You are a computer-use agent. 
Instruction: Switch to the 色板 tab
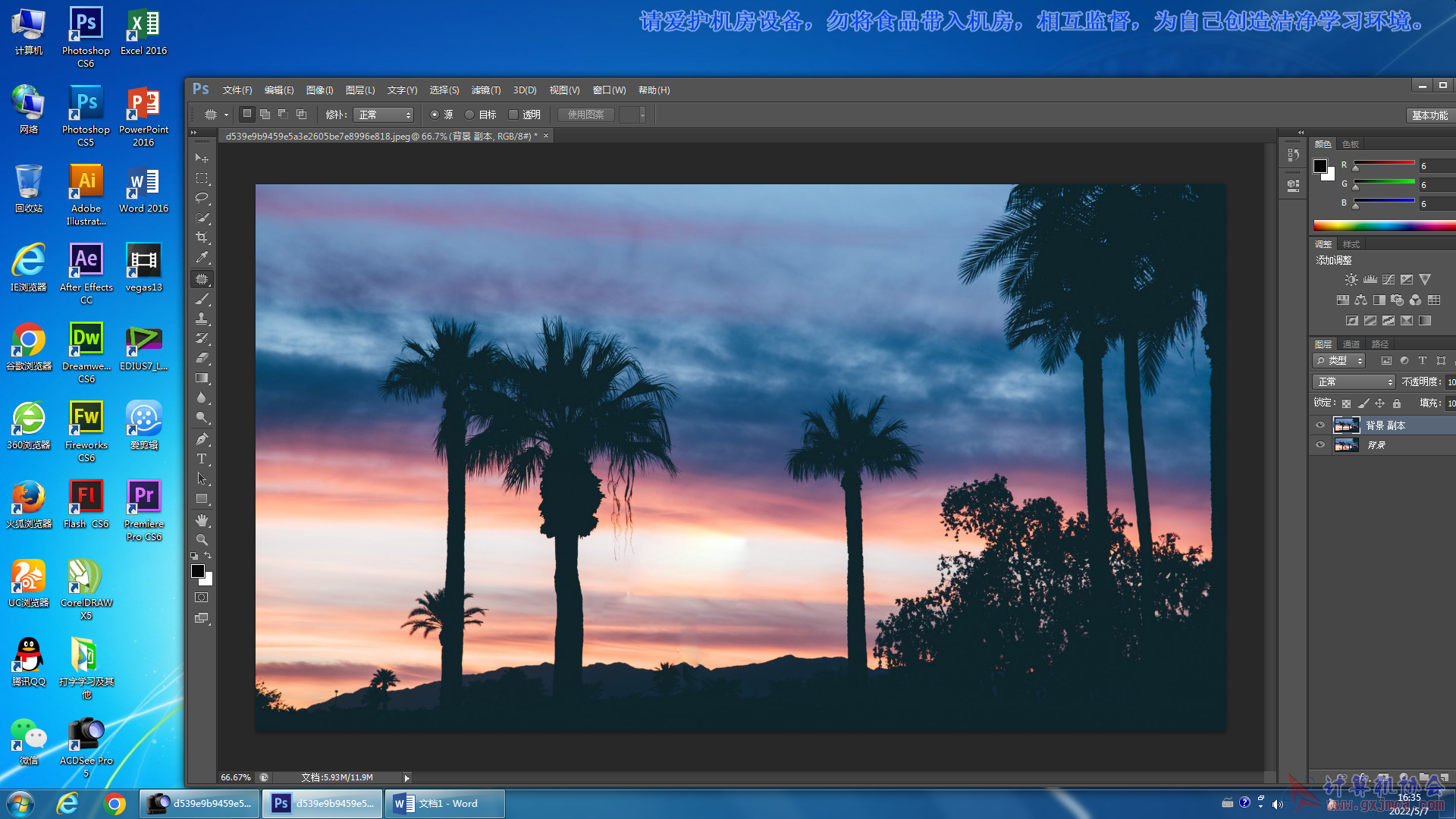click(1351, 144)
